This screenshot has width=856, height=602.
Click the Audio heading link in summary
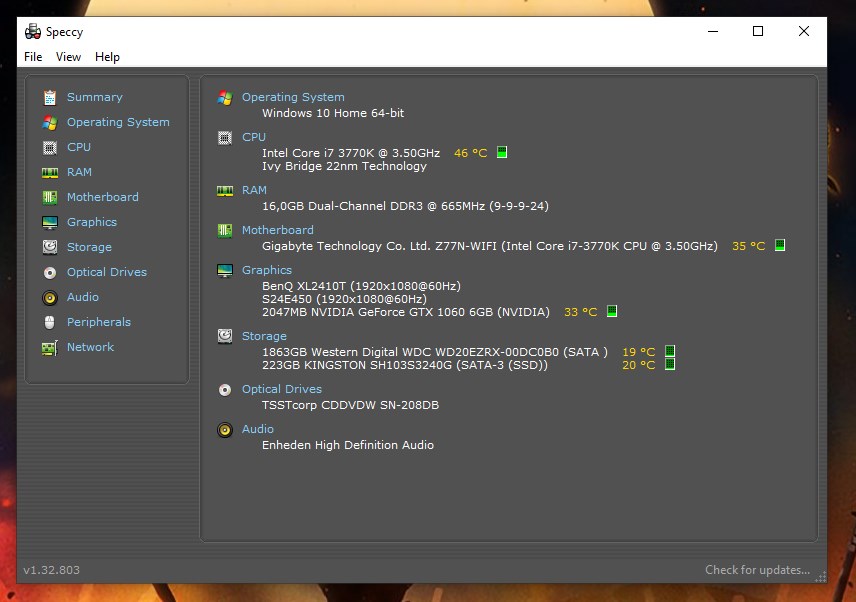[258, 429]
